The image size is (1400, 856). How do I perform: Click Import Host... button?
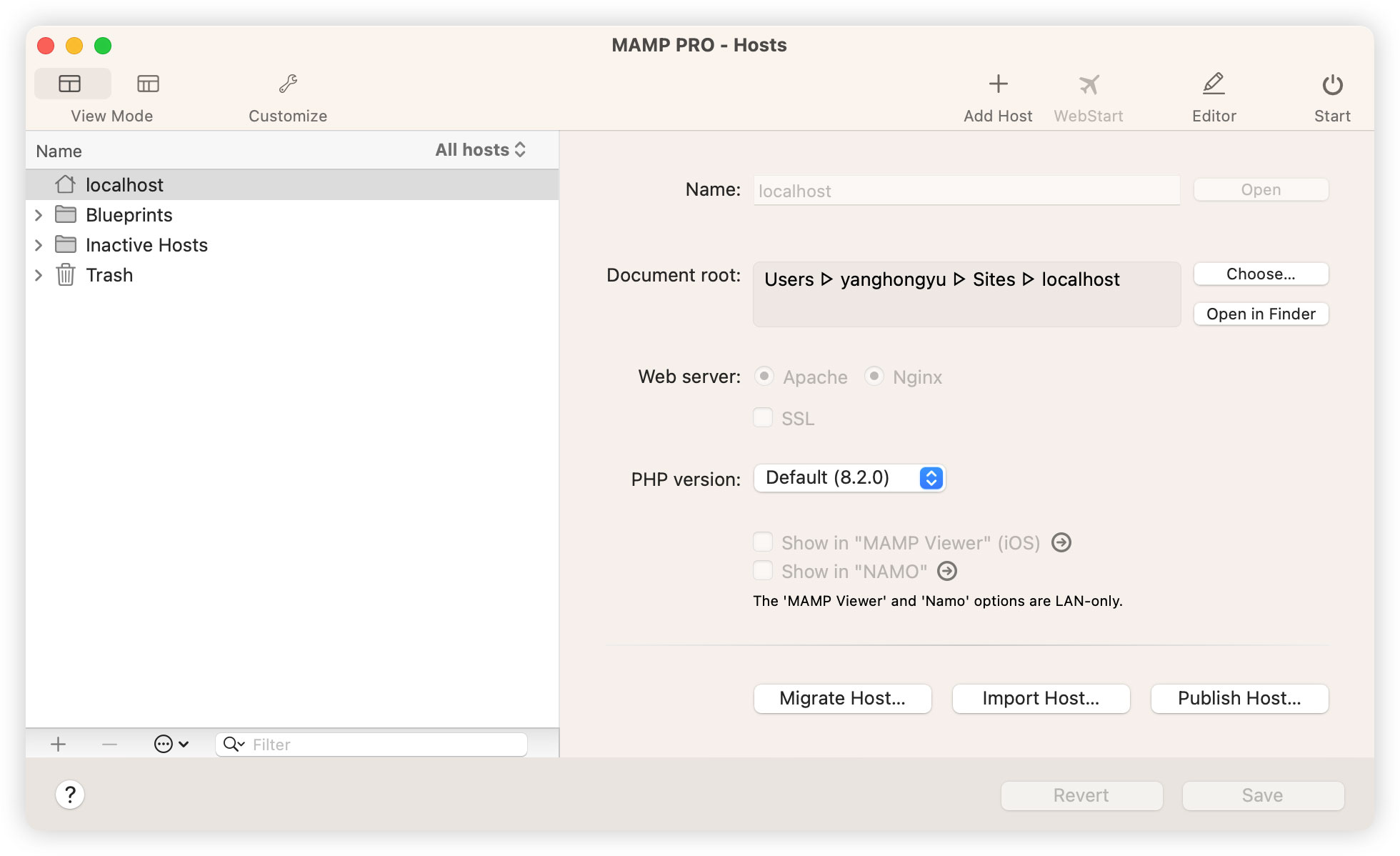pos(1041,699)
